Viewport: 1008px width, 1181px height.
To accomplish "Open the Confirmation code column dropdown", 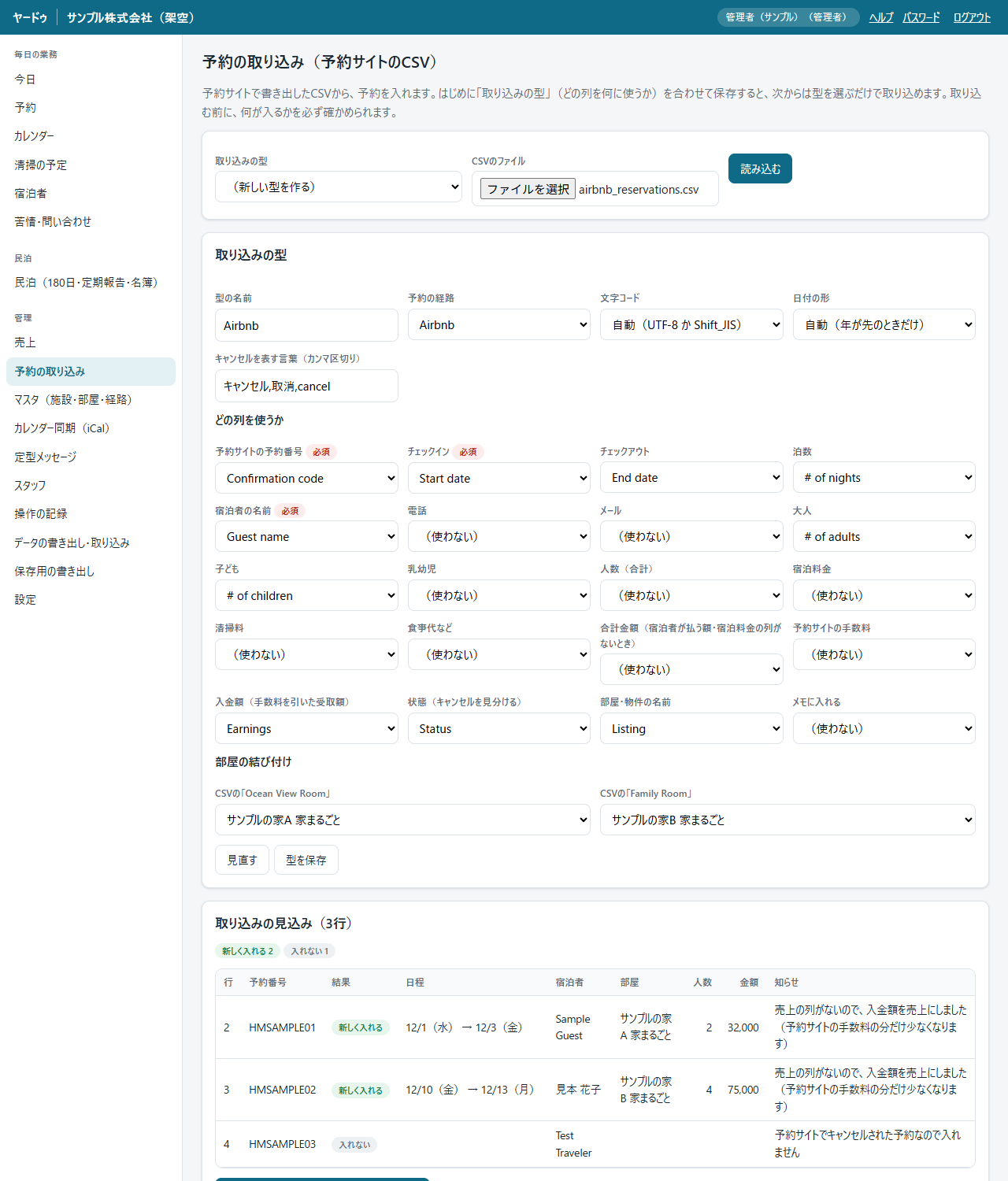I will pos(306,478).
